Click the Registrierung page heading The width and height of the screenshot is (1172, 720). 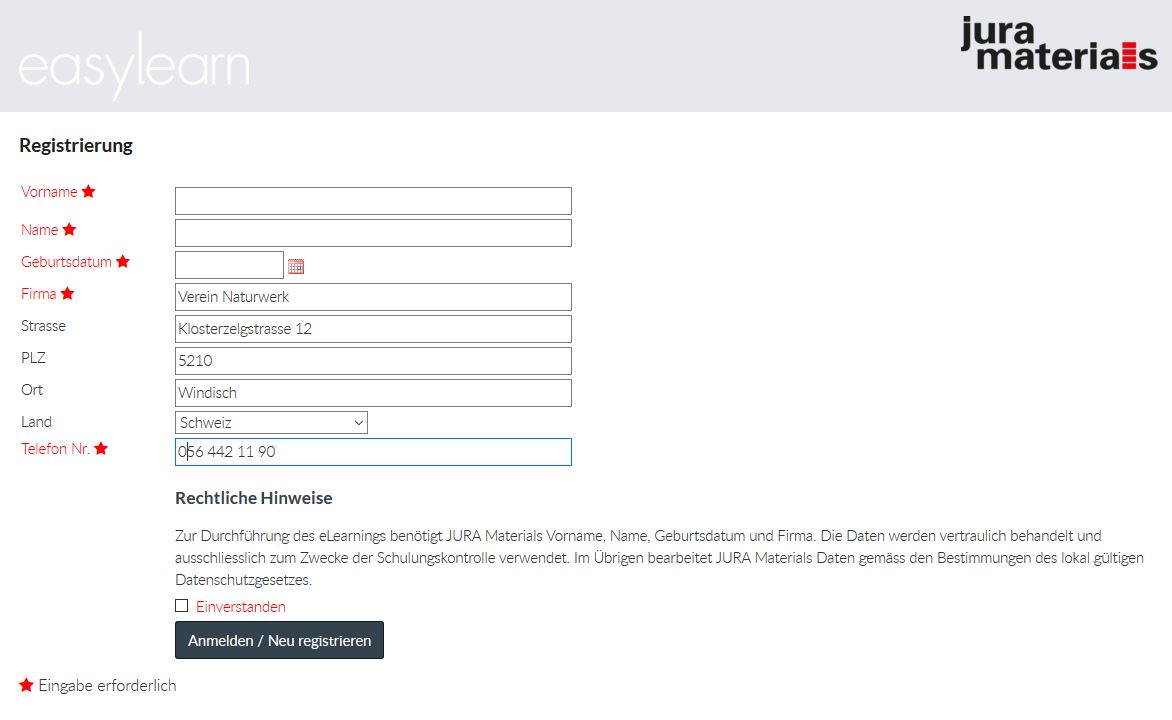pos(76,146)
